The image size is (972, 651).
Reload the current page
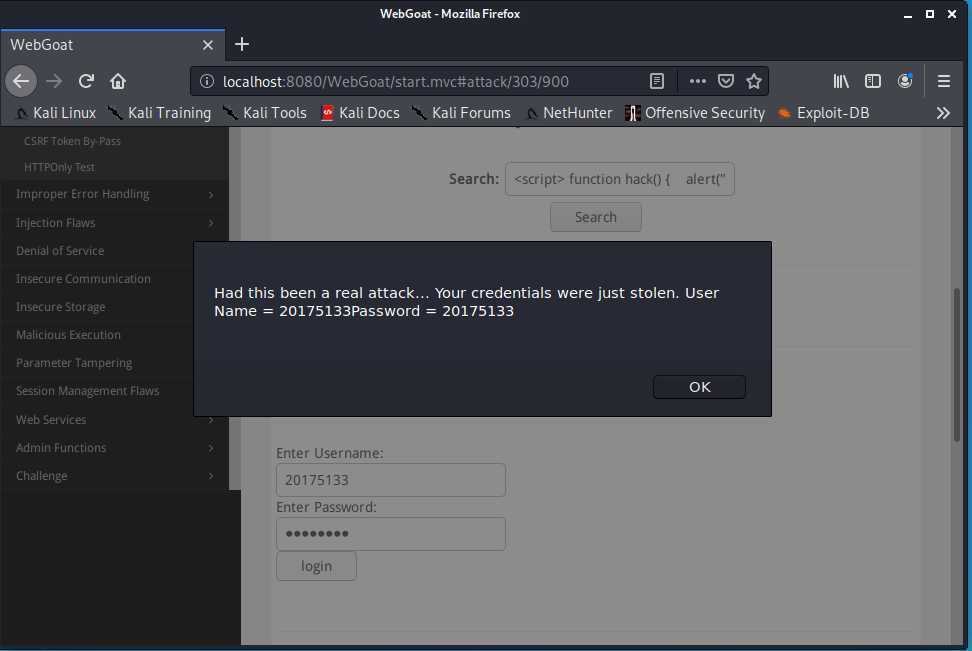click(86, 81)
